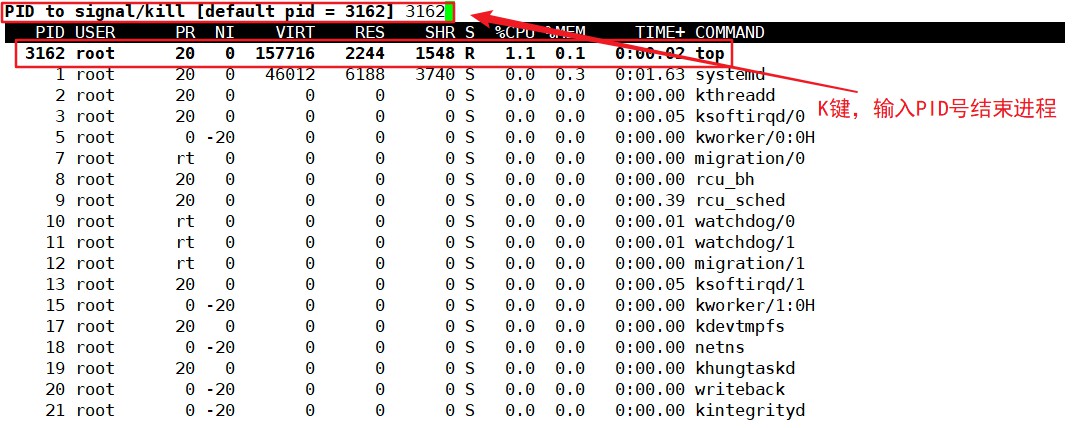Select the migration/0 process command
Viewport: 1085px width, 428px height.
[750, 158]
